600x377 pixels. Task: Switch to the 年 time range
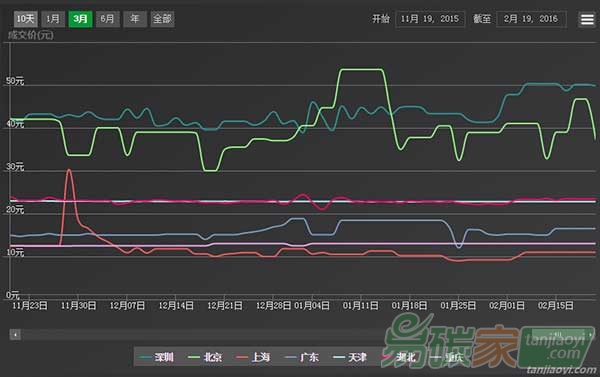135,19
